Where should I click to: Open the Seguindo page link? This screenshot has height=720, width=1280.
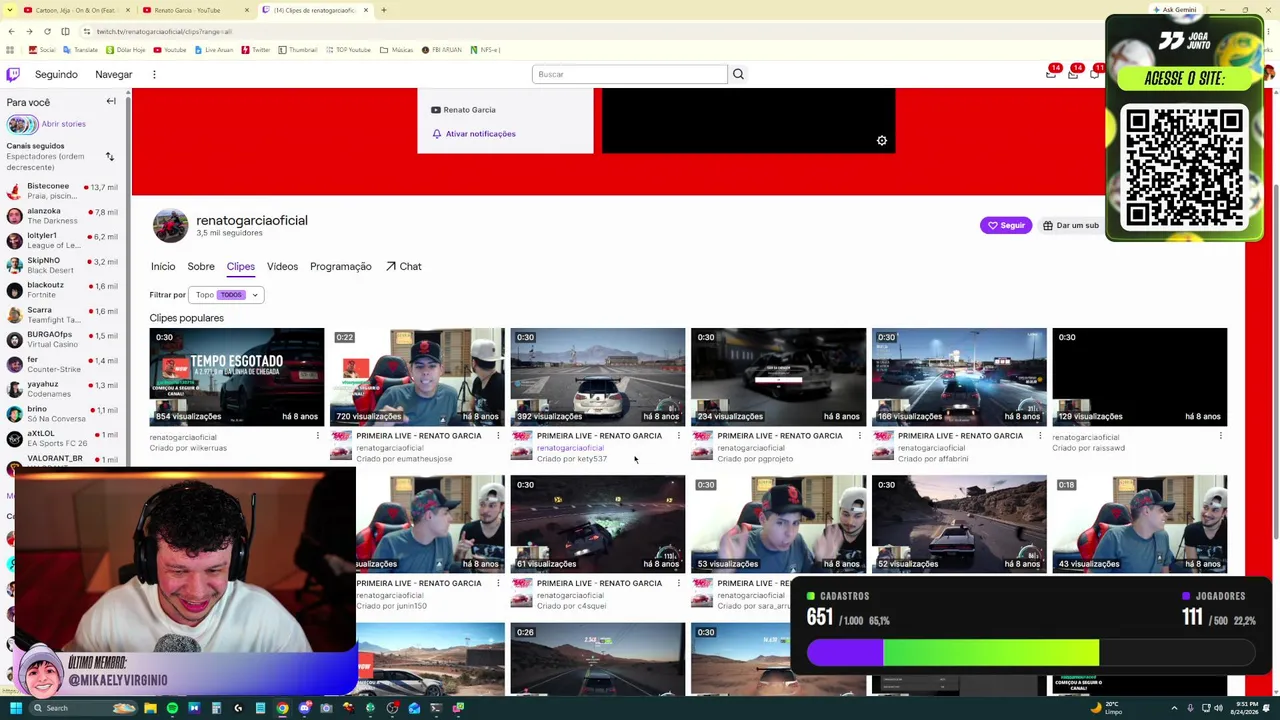(56, 75)
